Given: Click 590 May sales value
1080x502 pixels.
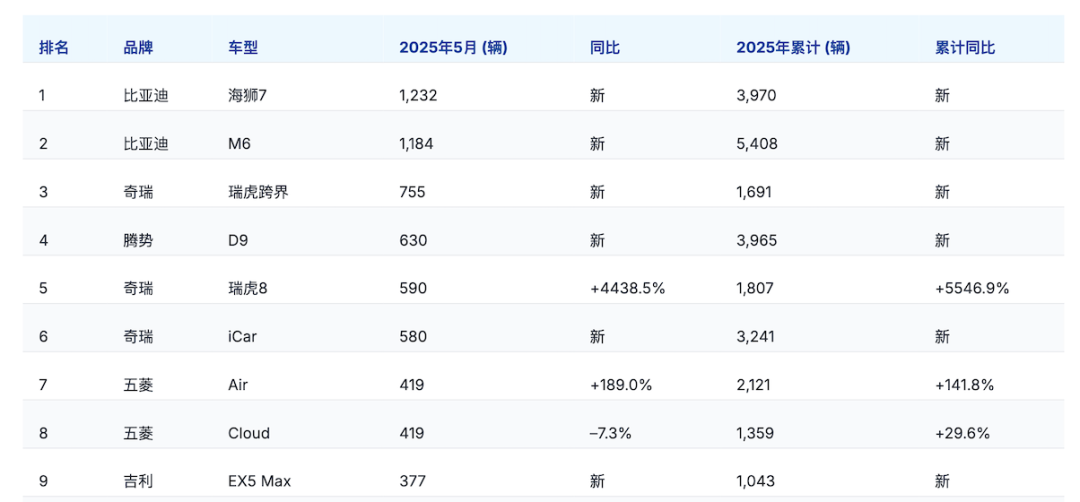Looking at the screenshot, I should coord(413,289).
